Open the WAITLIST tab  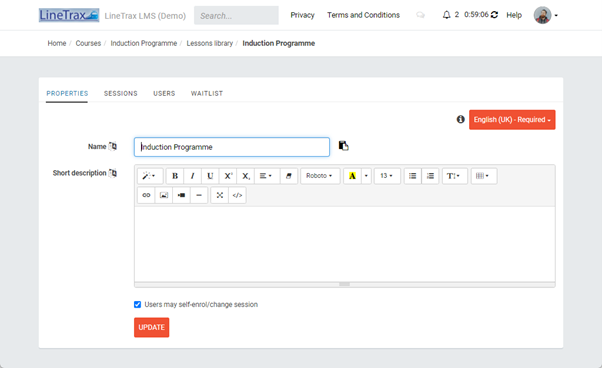coord(207,93)
